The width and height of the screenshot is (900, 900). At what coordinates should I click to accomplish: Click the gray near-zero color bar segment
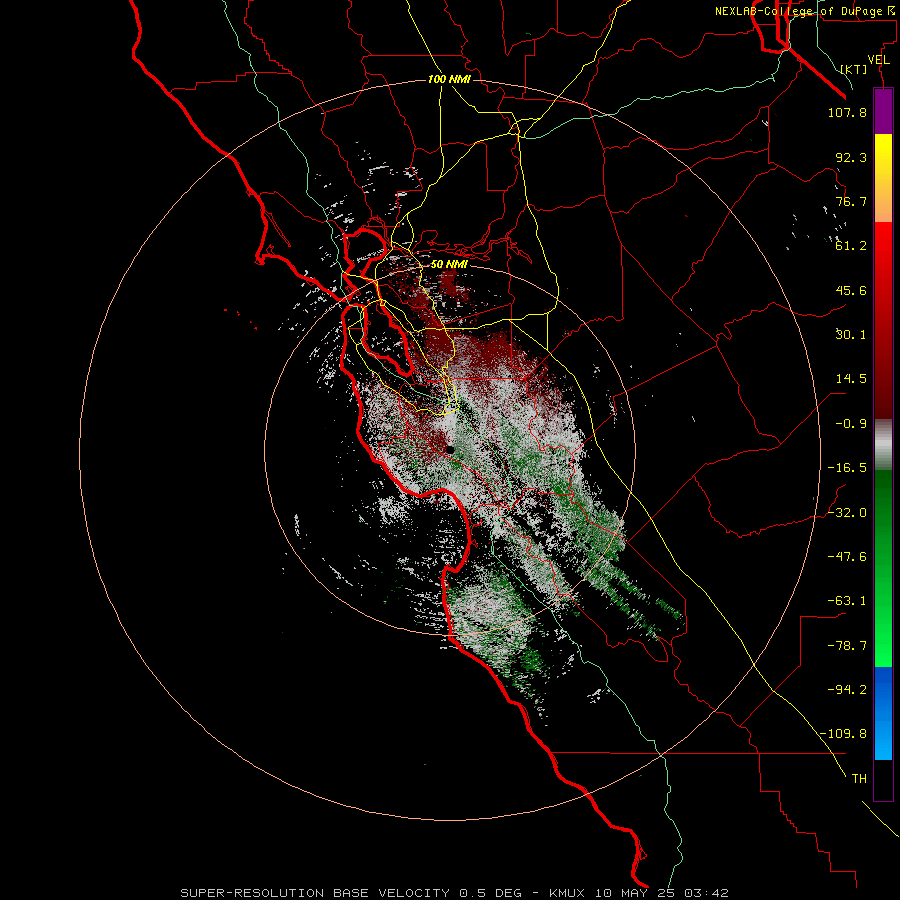[883, 442]
